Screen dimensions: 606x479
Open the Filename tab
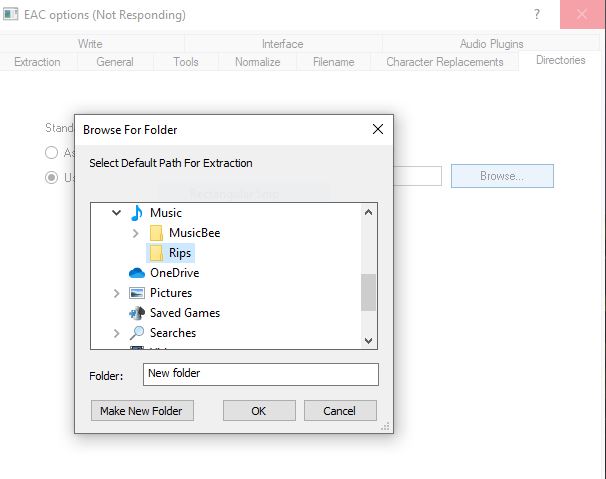334,62
